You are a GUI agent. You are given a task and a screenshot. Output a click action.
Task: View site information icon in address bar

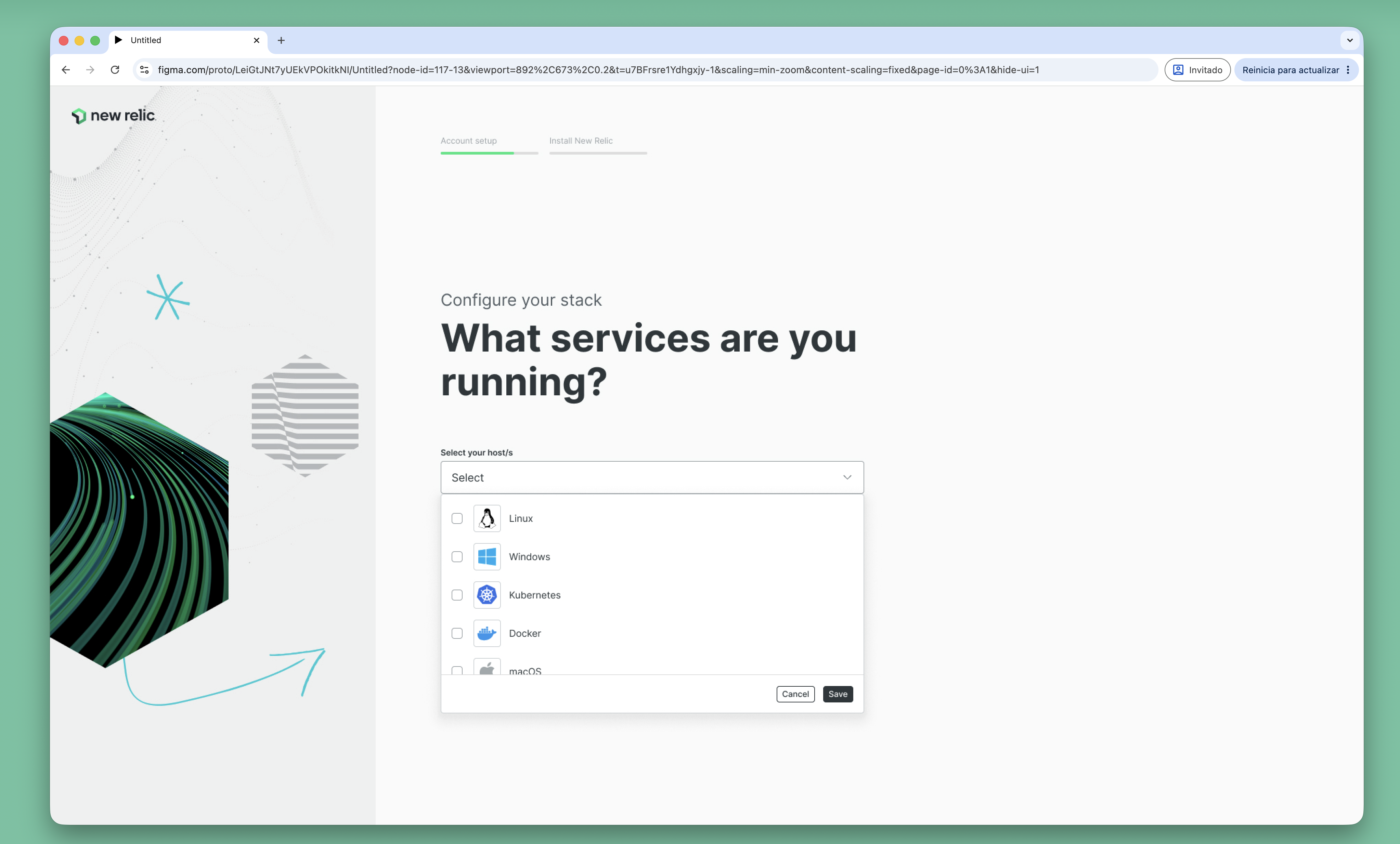pos(144,70)
